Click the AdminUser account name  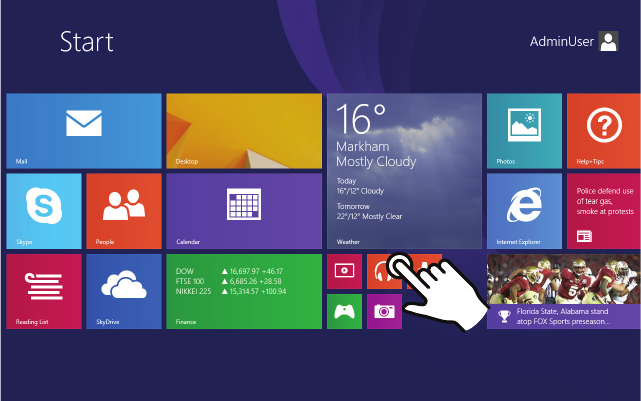pyautogui.click(x=562, y=41)
